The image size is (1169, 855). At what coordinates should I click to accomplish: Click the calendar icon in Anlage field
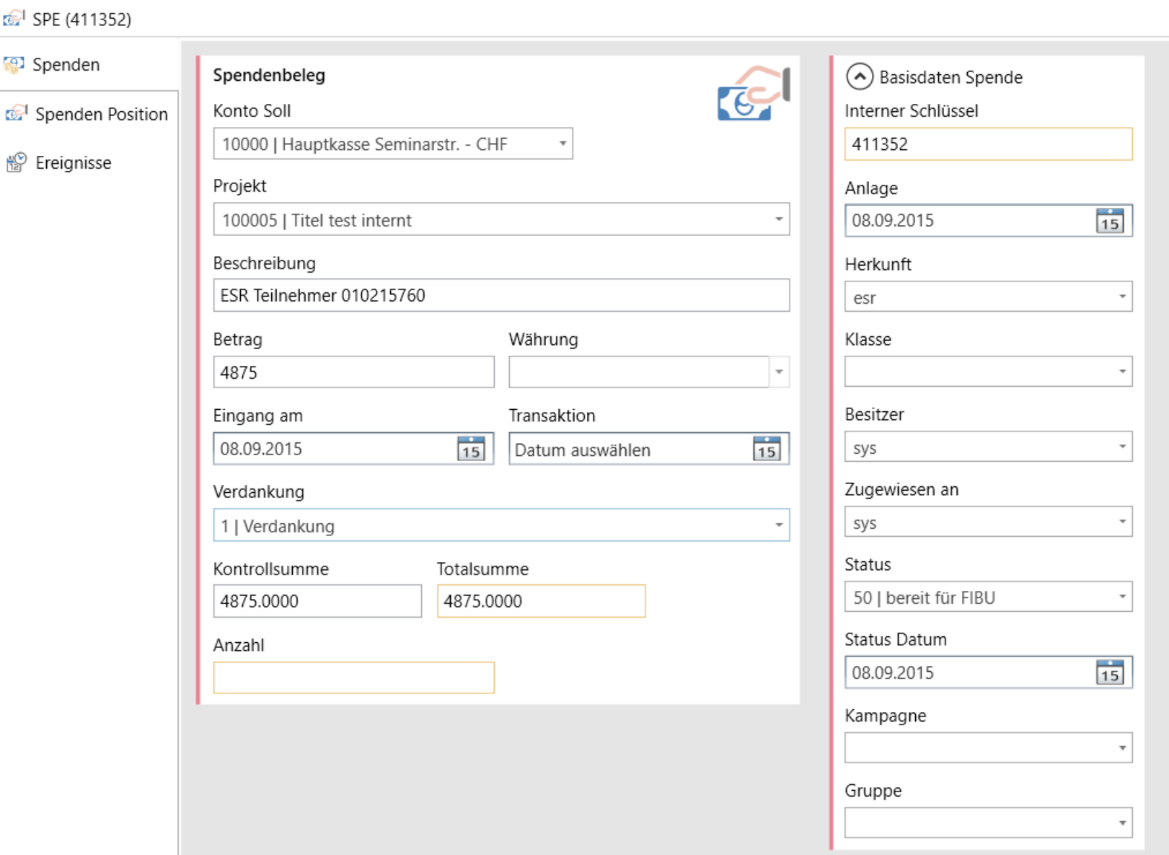[x=1110, y=221]
